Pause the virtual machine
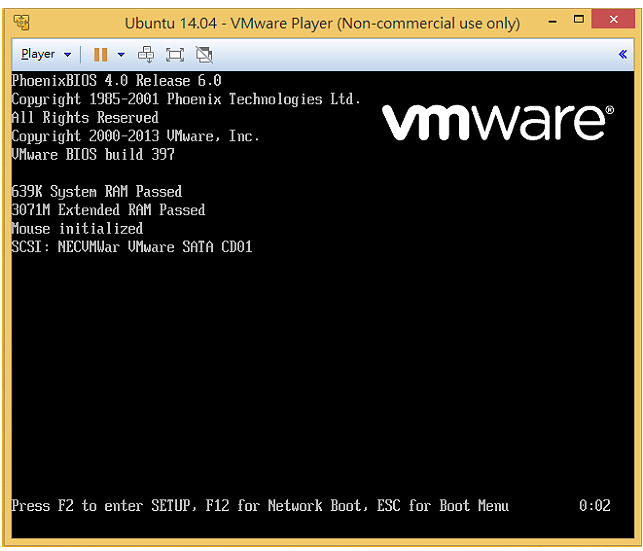This screenshot has height=551, width=643. [100, 55]
